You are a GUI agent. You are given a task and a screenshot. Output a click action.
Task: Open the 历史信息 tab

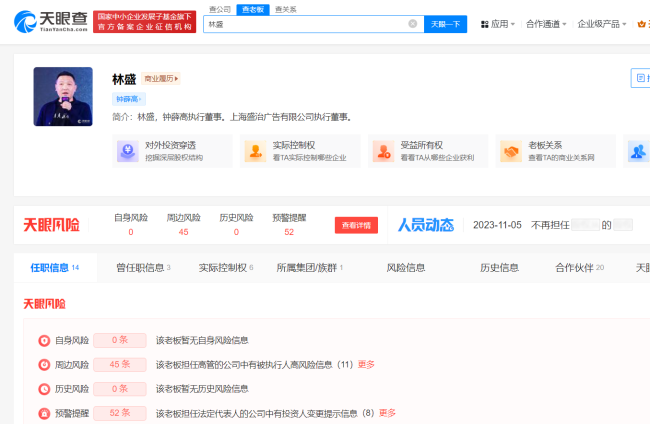pyautogui.click(x=500, y=268)
